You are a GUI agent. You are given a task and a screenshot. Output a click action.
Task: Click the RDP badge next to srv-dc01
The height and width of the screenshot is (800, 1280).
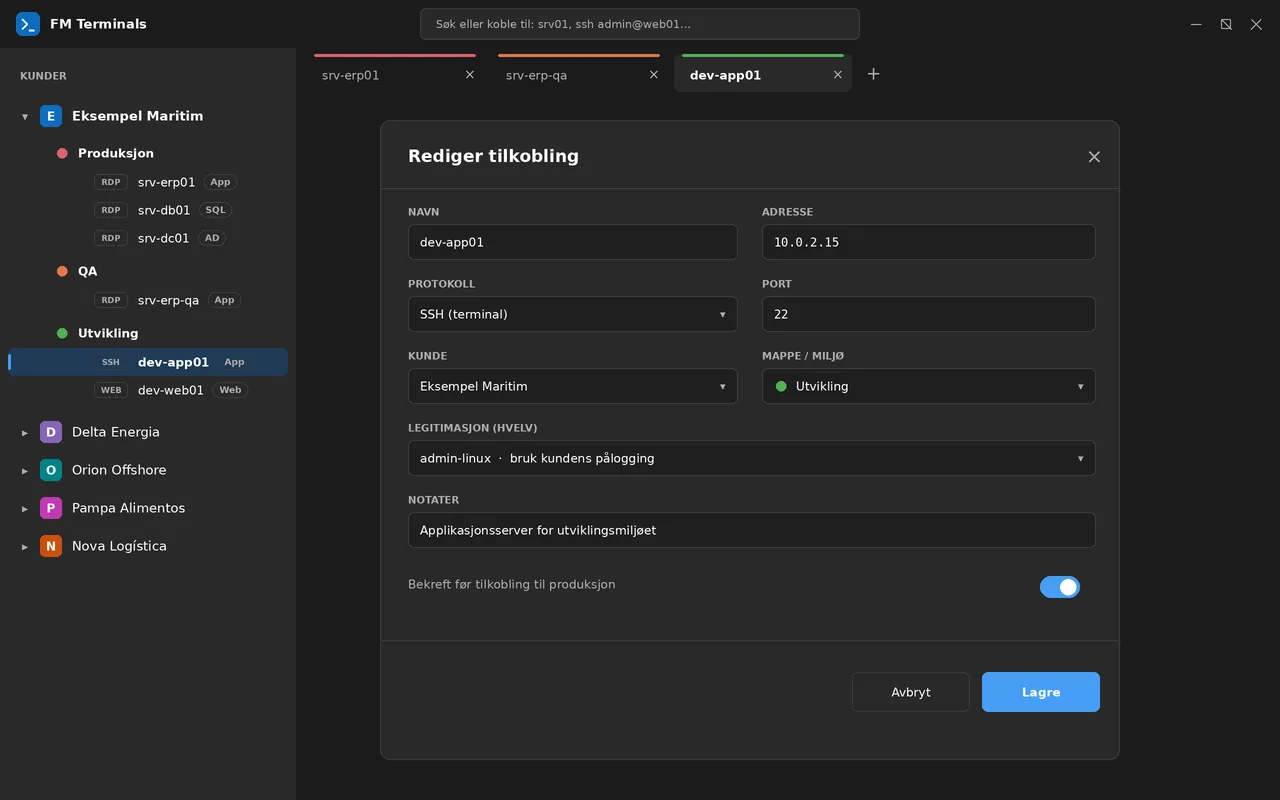(110, 238)
